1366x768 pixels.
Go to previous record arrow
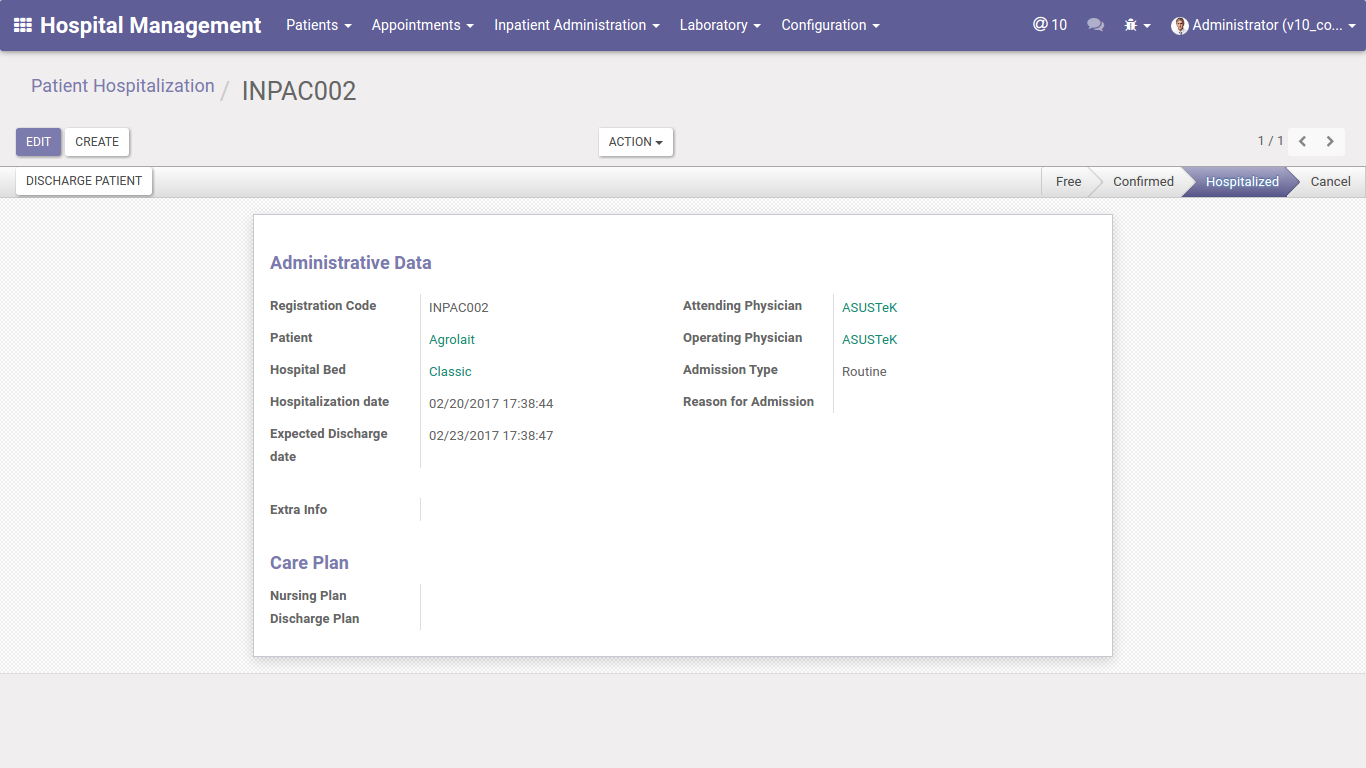click(1303, 142)
